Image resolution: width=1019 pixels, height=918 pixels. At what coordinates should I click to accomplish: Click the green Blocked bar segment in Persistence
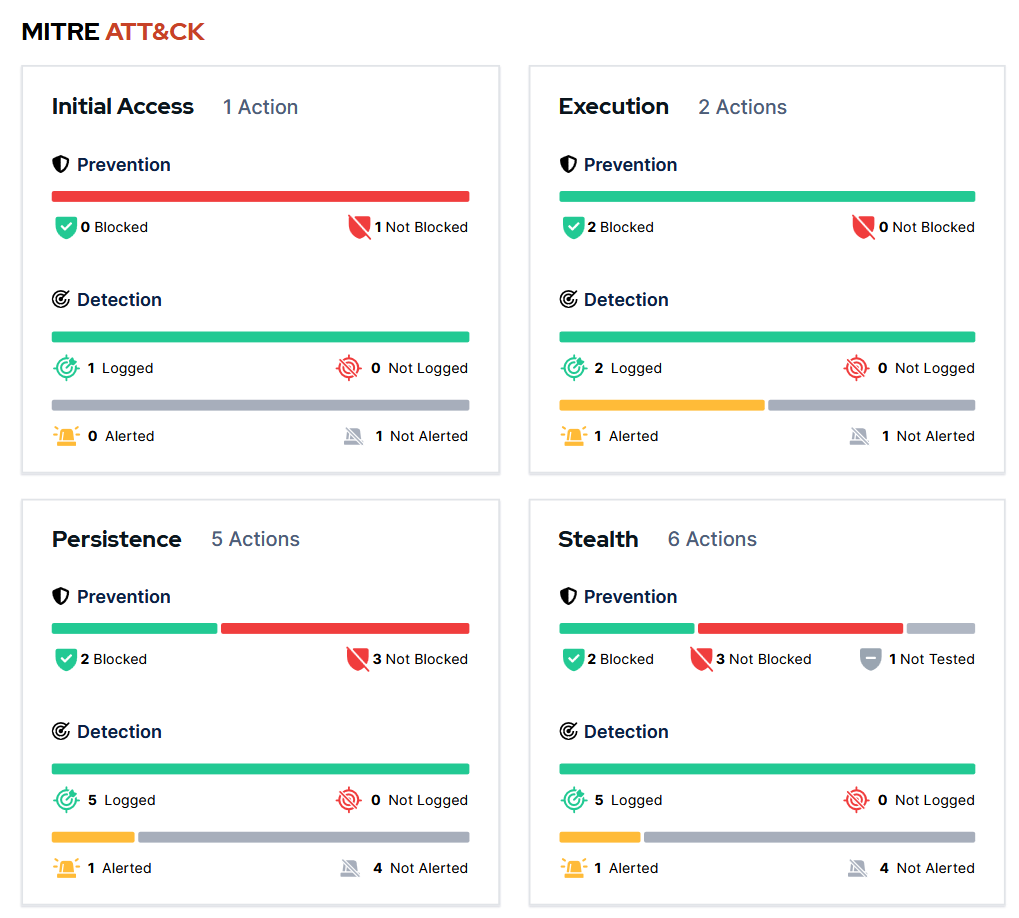coord(135,628)
